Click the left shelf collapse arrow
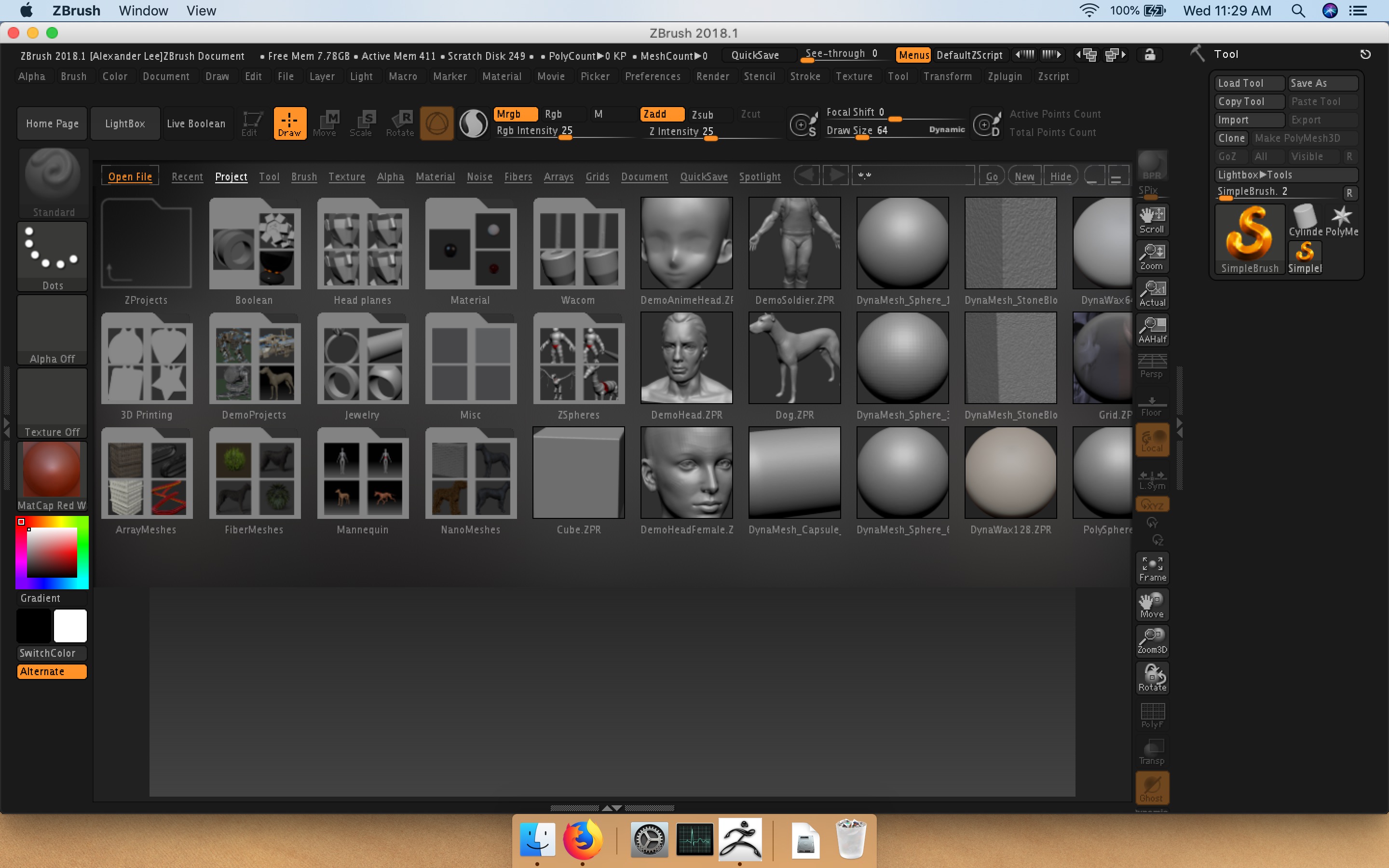Viewport: 1389px width, 868px height. point(6,427)
